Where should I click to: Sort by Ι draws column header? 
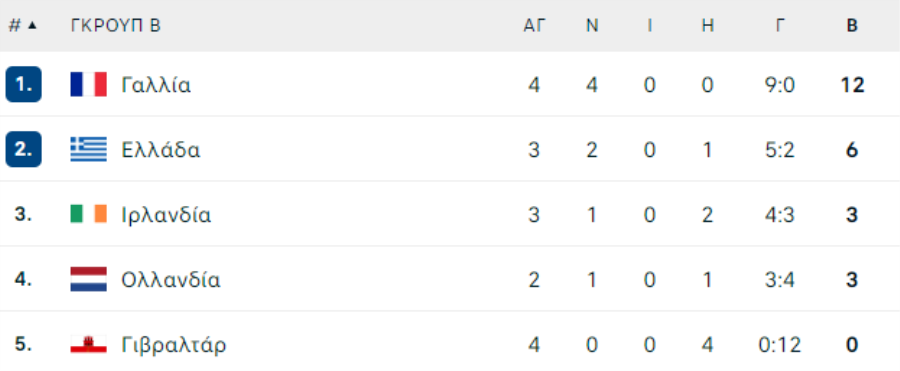pos(650,26)
